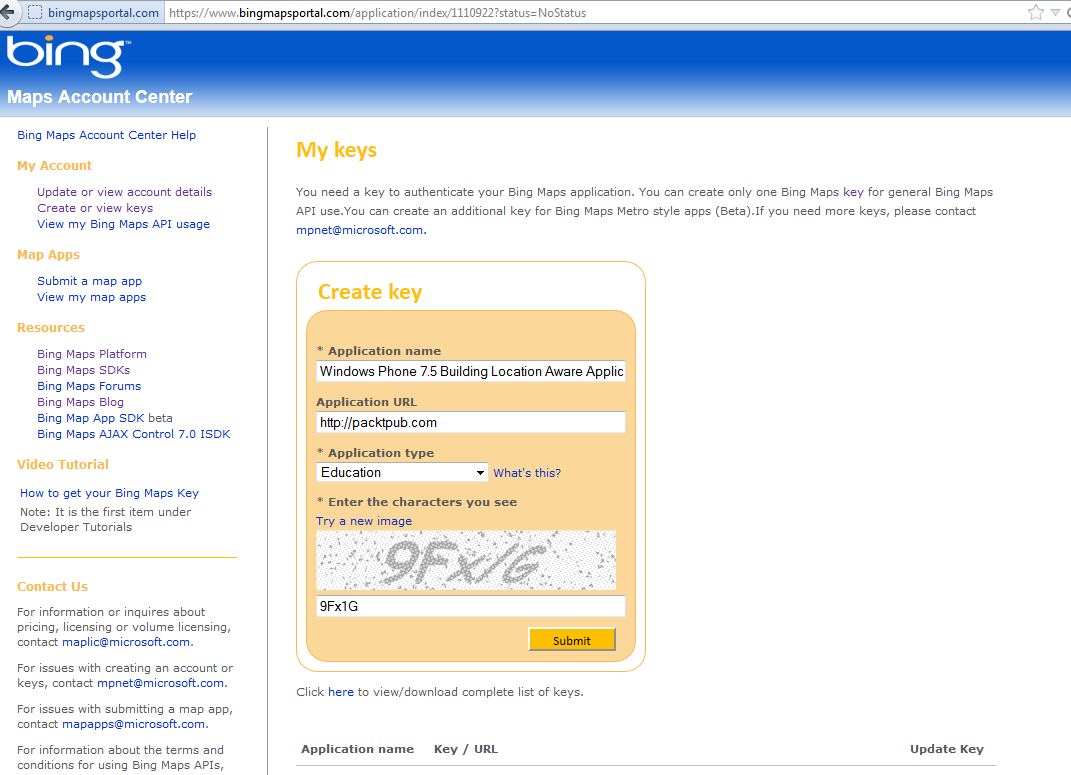This screenshot has width=1071, height=775.
Task: Click the My Account section heading
Action: point(54,166)
